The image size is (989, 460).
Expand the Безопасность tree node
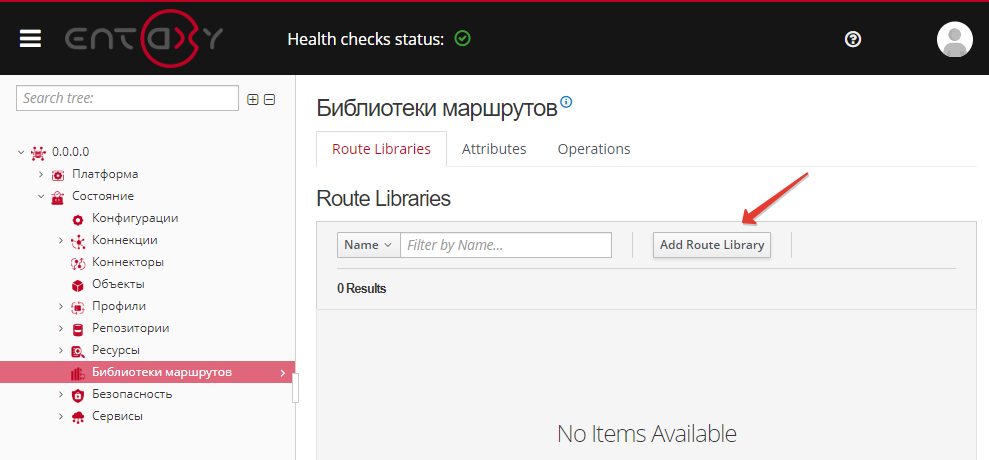pyautogui.click(x=61, y=394)
